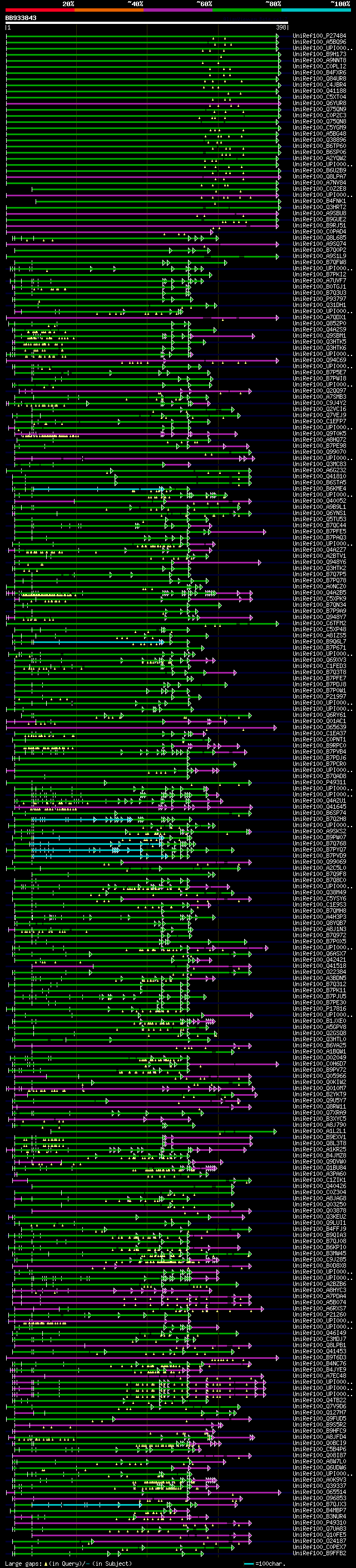Open hit UniRef100_O65514
This screenshot has width=356, height=1568.
(319, 1492)
